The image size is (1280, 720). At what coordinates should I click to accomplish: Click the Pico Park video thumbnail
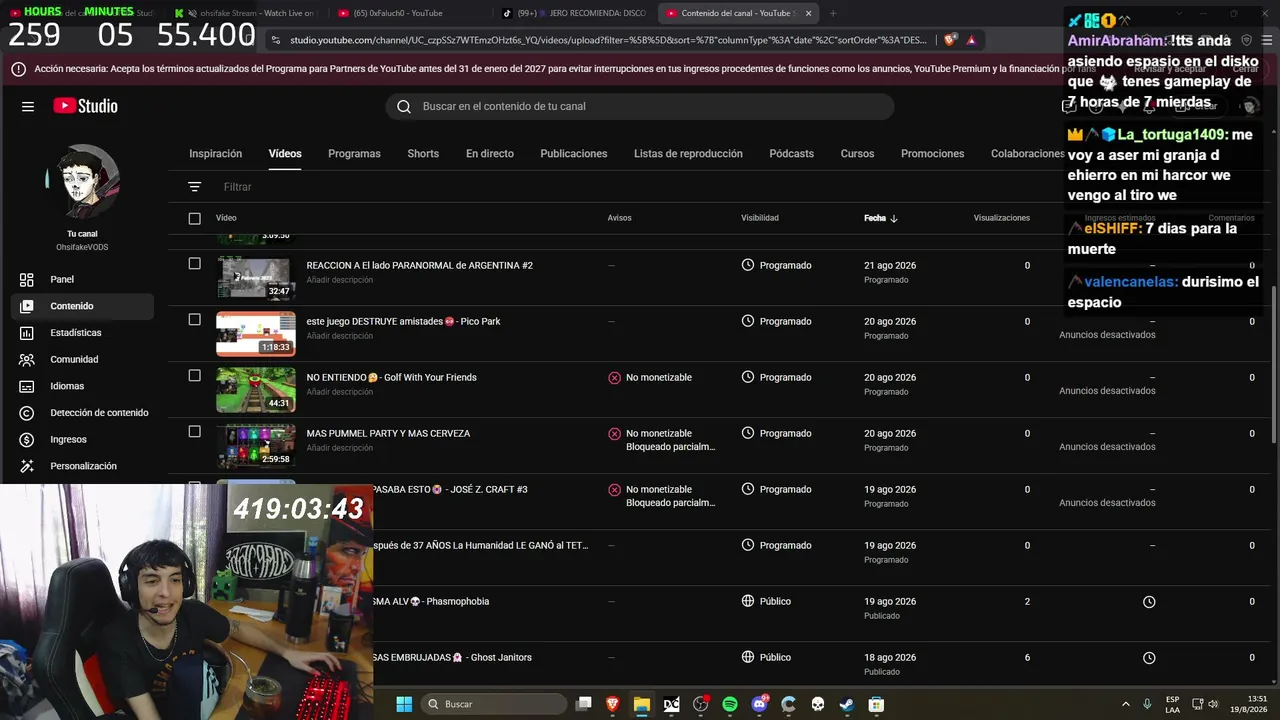tap(256, 334)
